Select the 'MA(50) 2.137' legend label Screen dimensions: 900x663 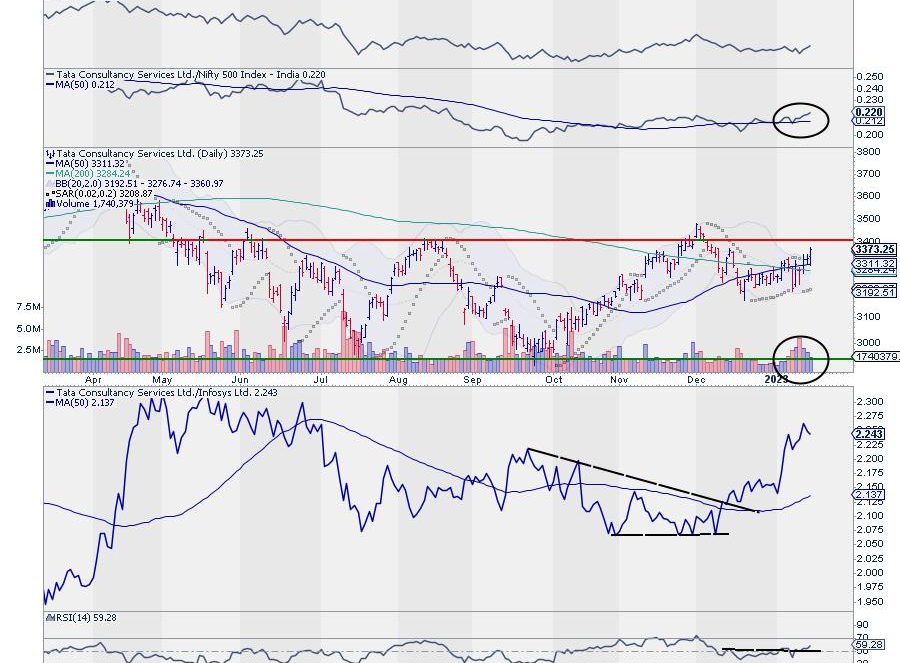coord(80,402)
